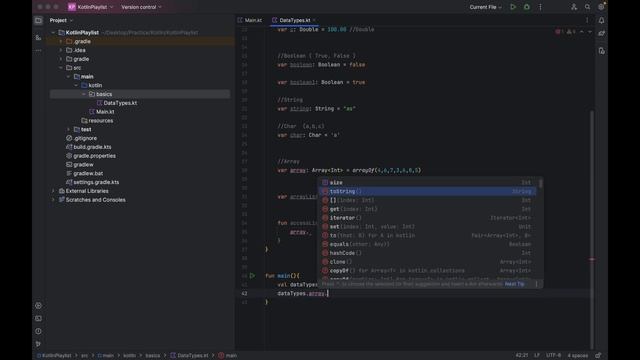Open the Git tool window
Image resolution: width=640 pixels, height=360 pixels.
click(x=38, y=344)
